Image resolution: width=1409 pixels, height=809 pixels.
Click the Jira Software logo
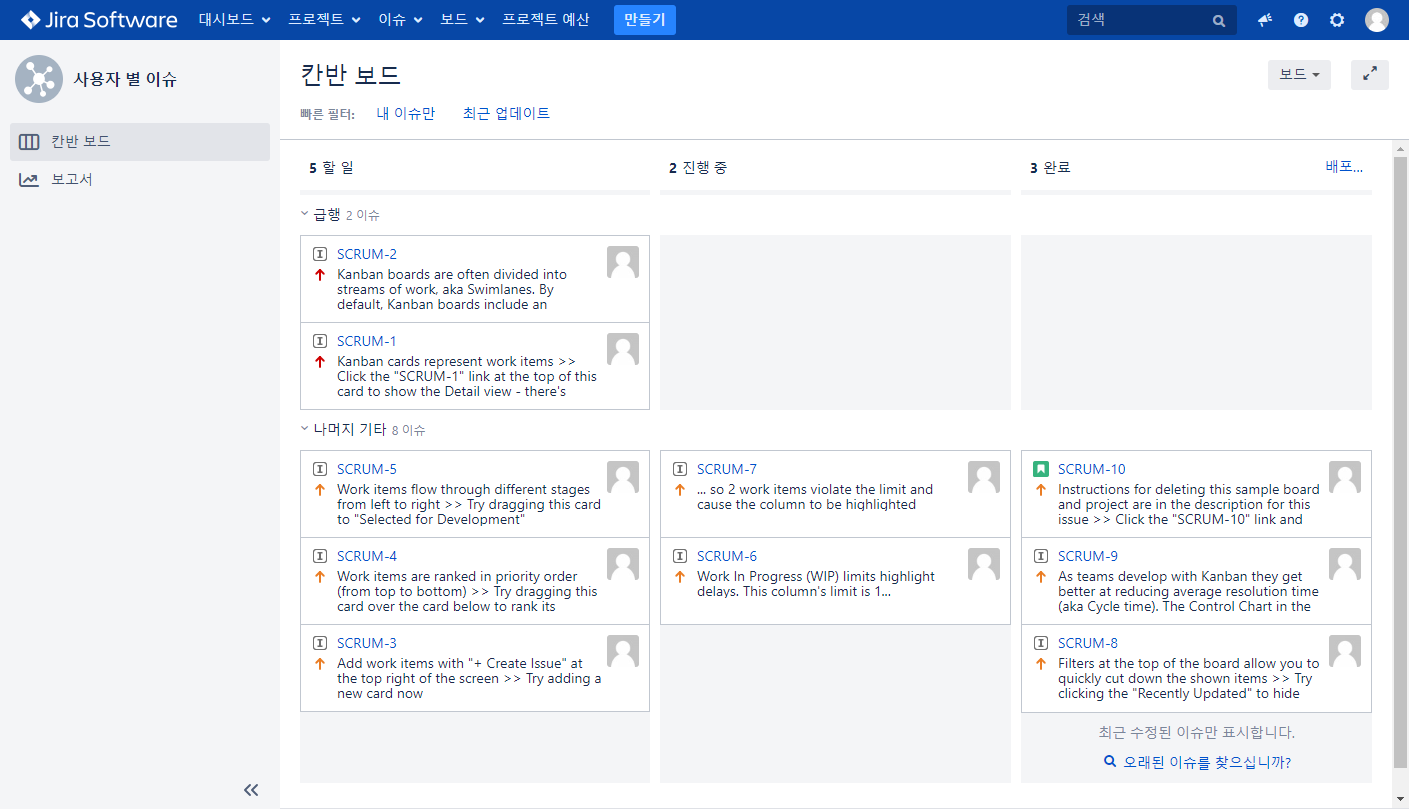[x=99, y=20]
